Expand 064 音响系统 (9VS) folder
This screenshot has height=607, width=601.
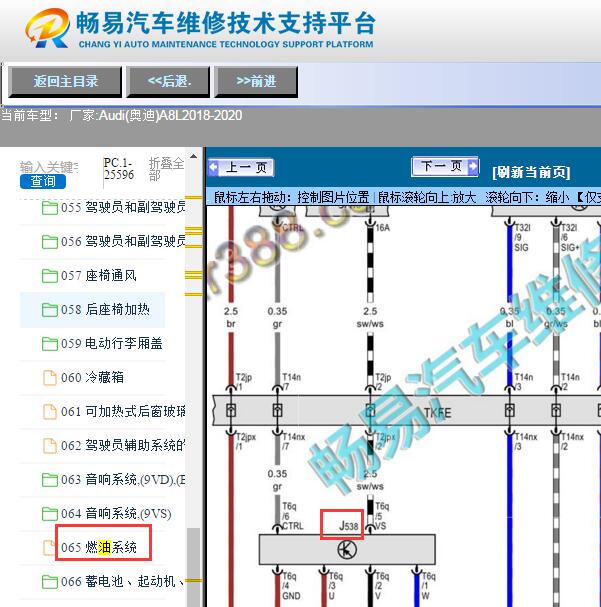pos(116,514)
